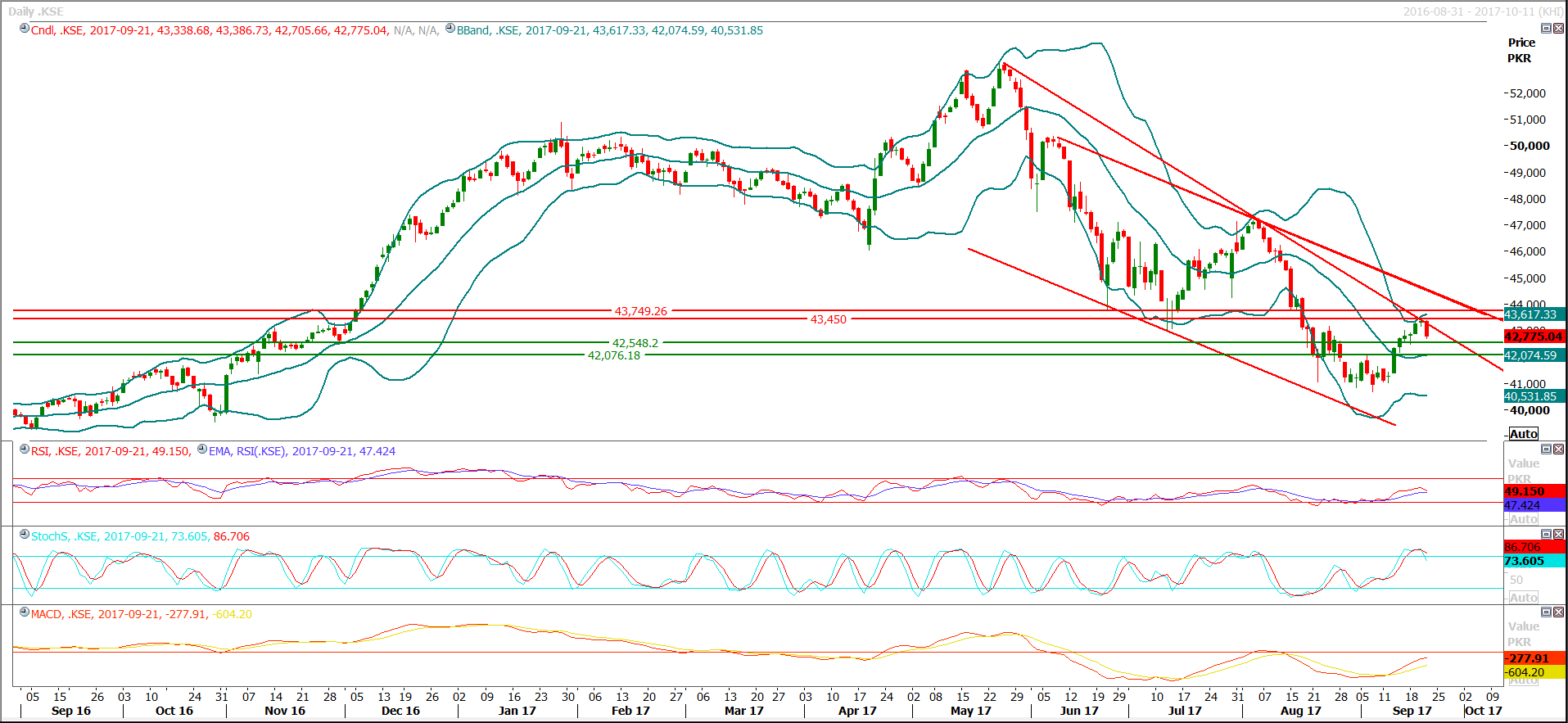Click the 40,531.85 lower band price tag
Screen dimensions: 1568x723
tap(1535, 396)
